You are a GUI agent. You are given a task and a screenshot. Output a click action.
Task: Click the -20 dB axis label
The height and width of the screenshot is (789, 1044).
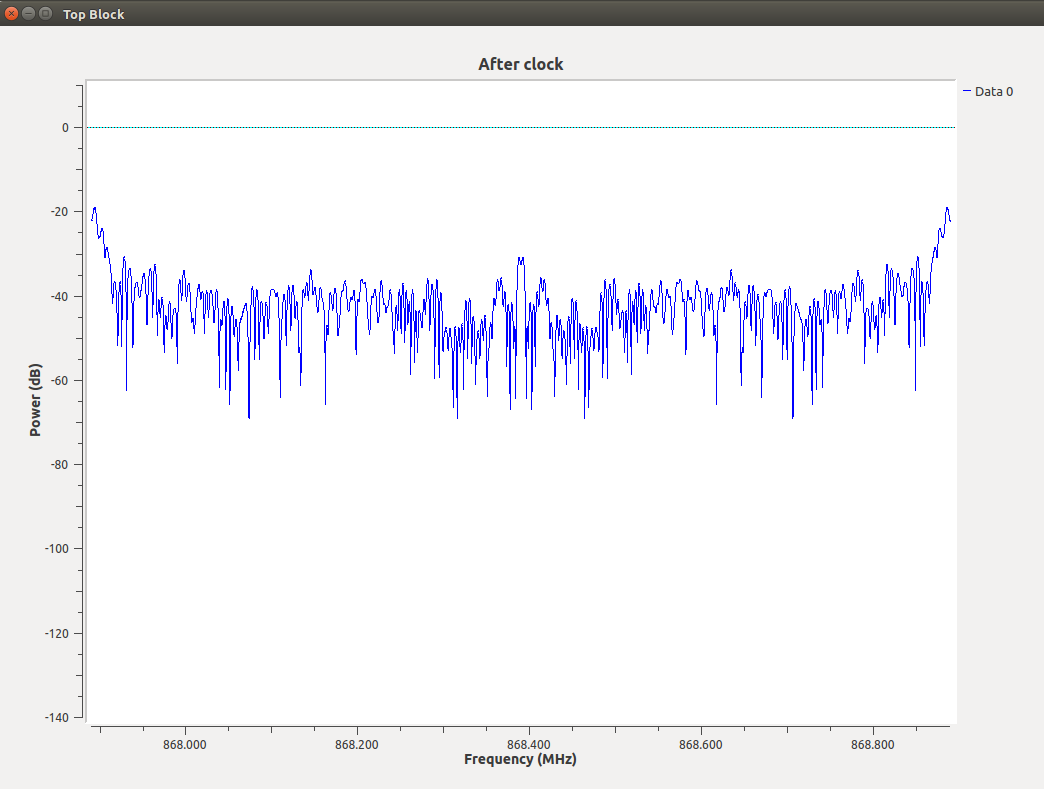(x=59, y=212)
